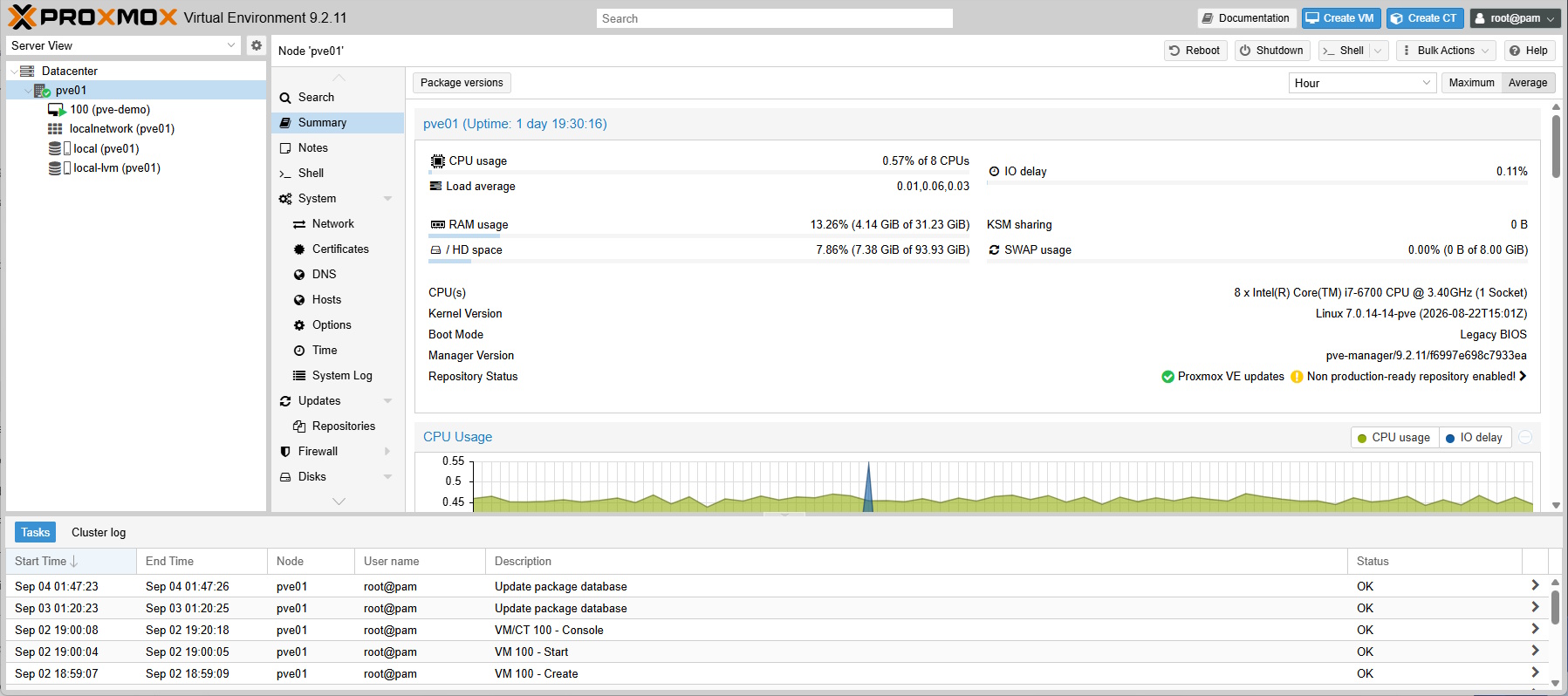Select VM 100 (pve-demo) monitor icon
The image size is (1568, 696).
pos(57,110)
